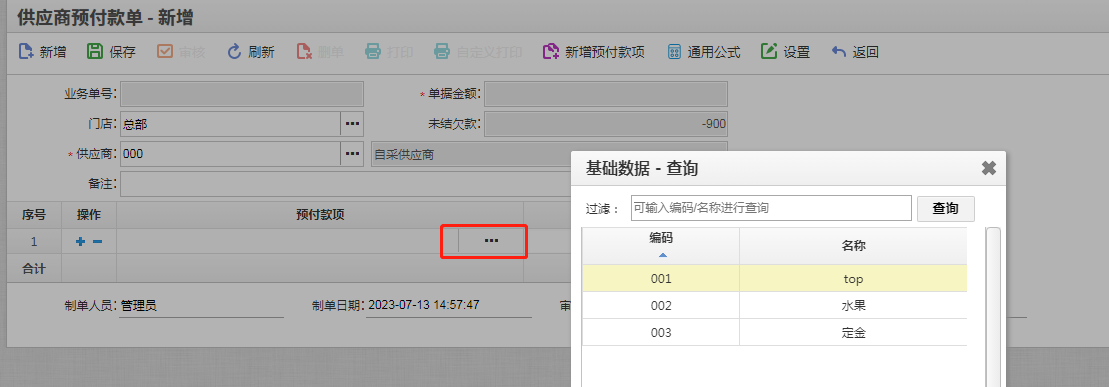
Task: Click the 序号 column header
Action: pyautogui.click(x=34, y=214)
